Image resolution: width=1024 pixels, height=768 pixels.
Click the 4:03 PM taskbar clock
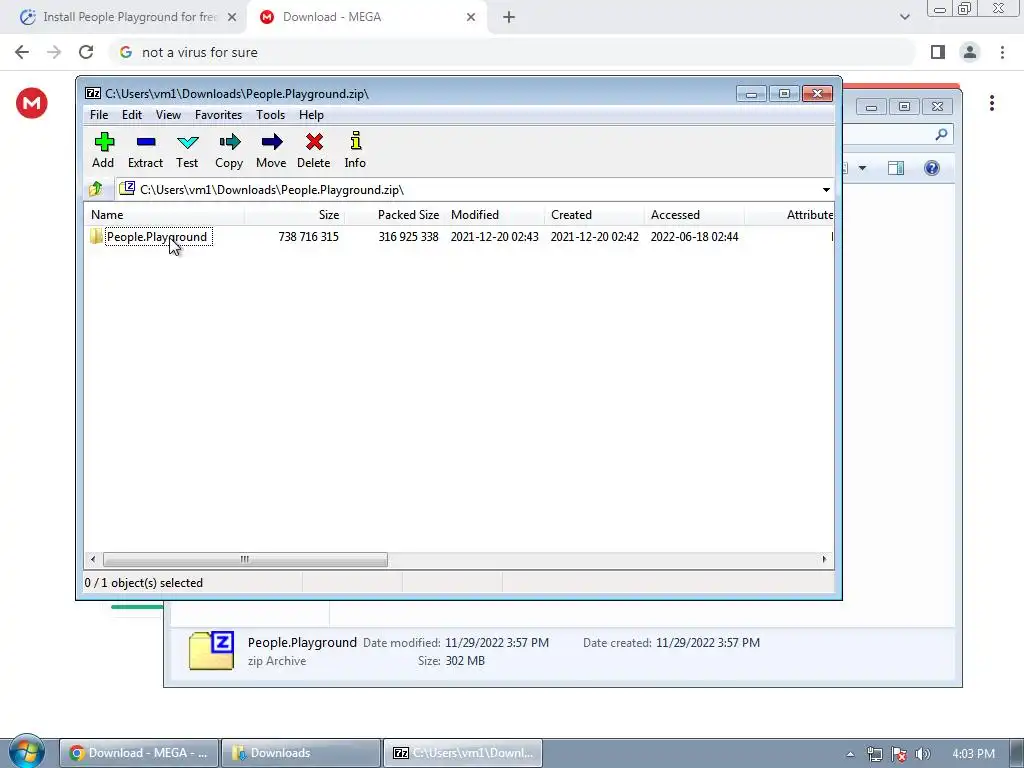coord(973,754)
